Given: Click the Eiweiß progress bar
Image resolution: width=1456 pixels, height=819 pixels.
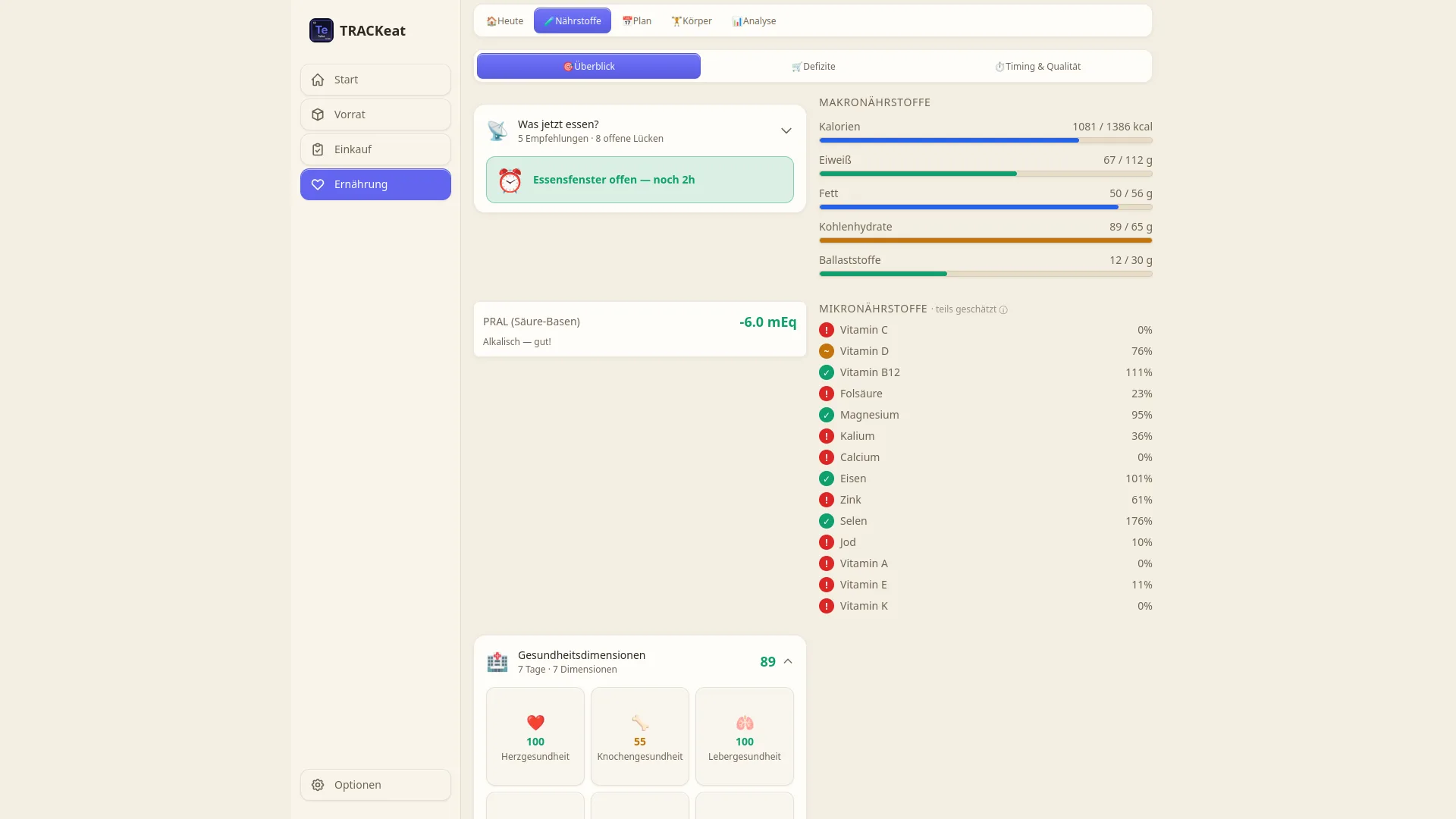Looking at the screenshot, I should (986, 174).
